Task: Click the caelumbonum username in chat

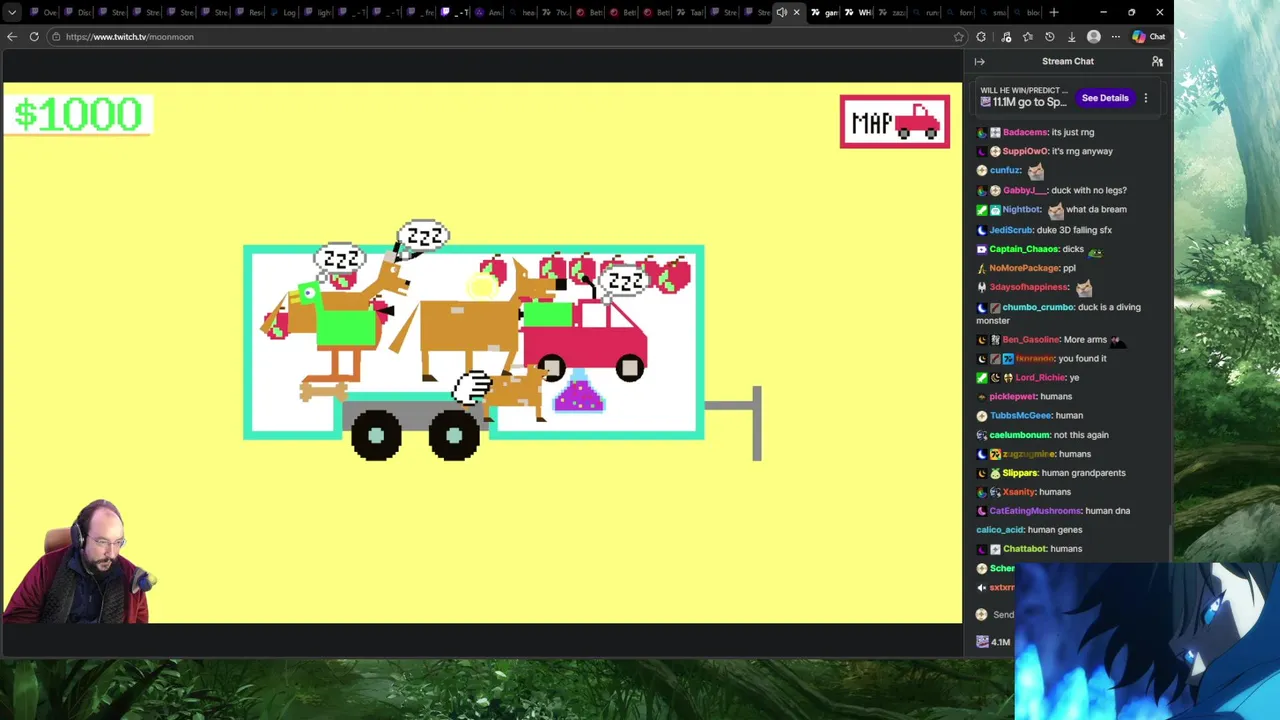Action: point(1019,435)
